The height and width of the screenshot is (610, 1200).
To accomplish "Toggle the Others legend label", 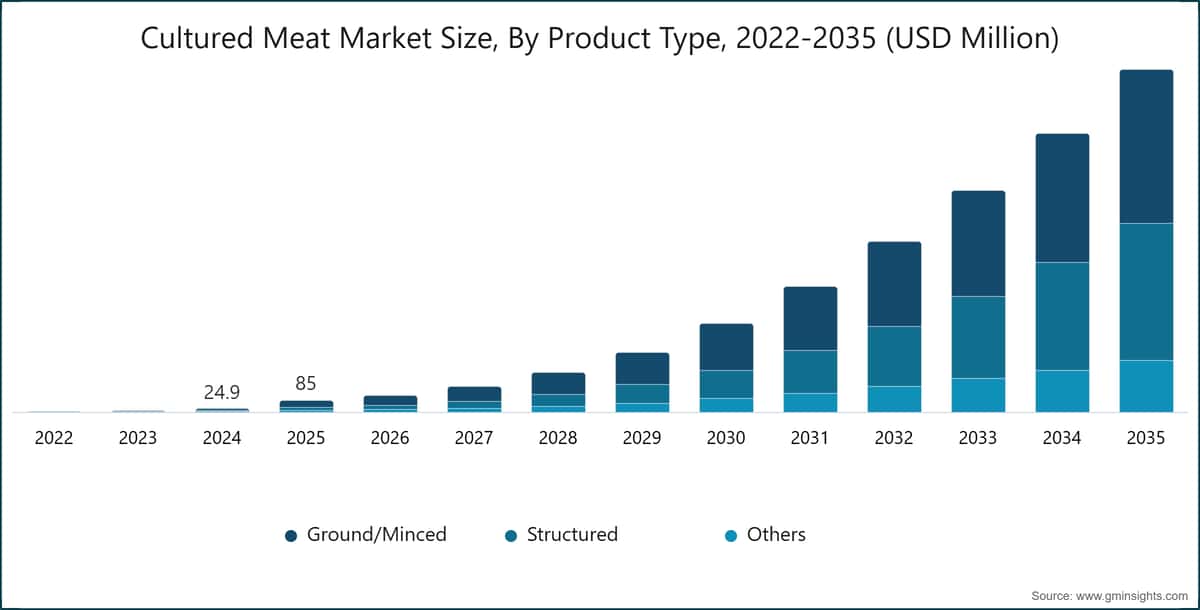I will (776, 535).
